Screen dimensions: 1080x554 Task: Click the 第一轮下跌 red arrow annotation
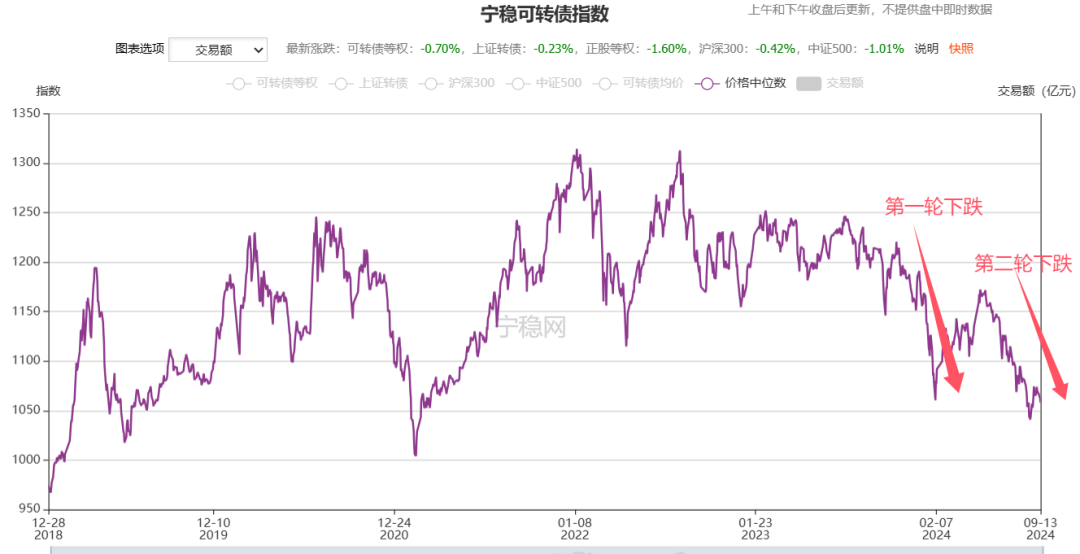tap(937, 309)
